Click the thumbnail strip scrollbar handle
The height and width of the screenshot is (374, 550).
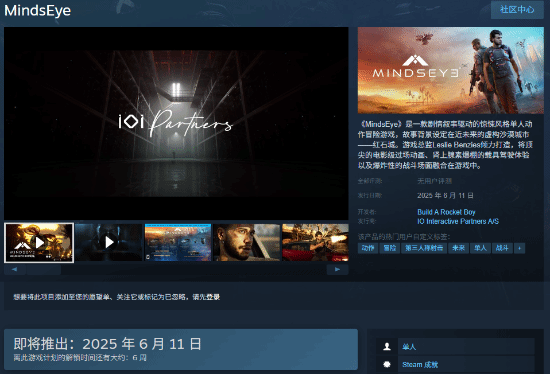tap(44, 269)
